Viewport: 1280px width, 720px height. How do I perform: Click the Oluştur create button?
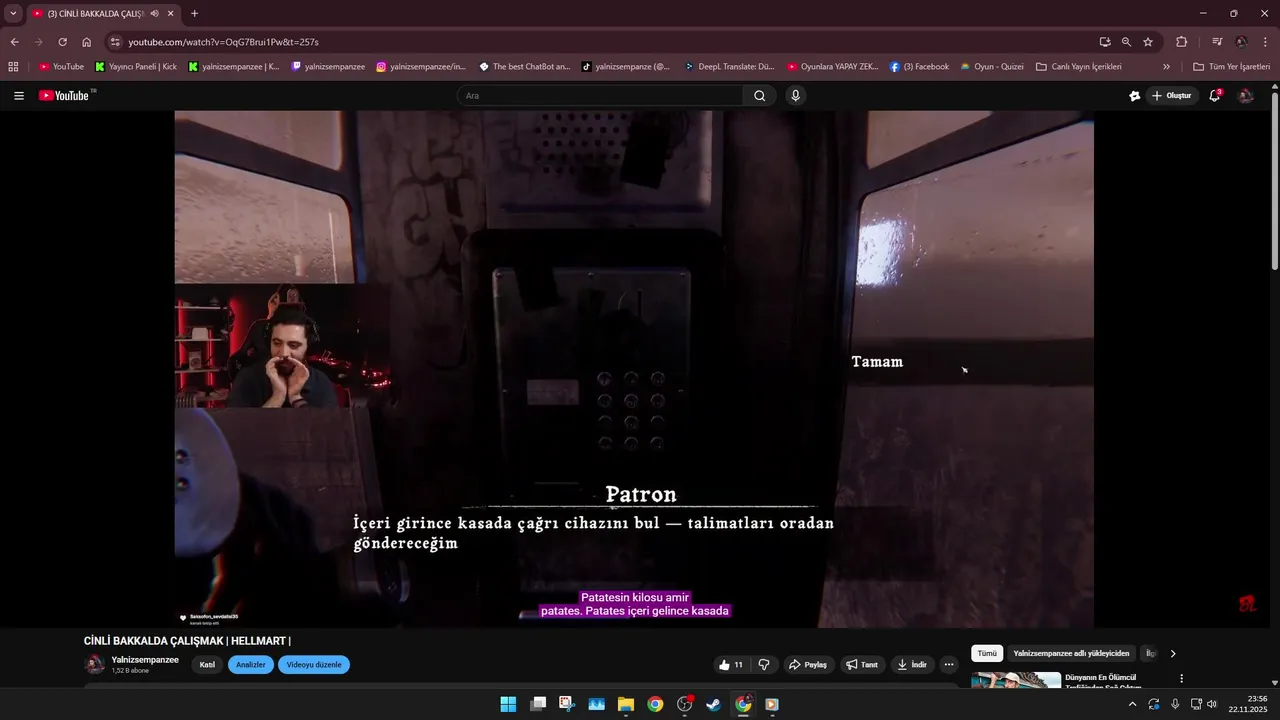(x=1172, y=96)
